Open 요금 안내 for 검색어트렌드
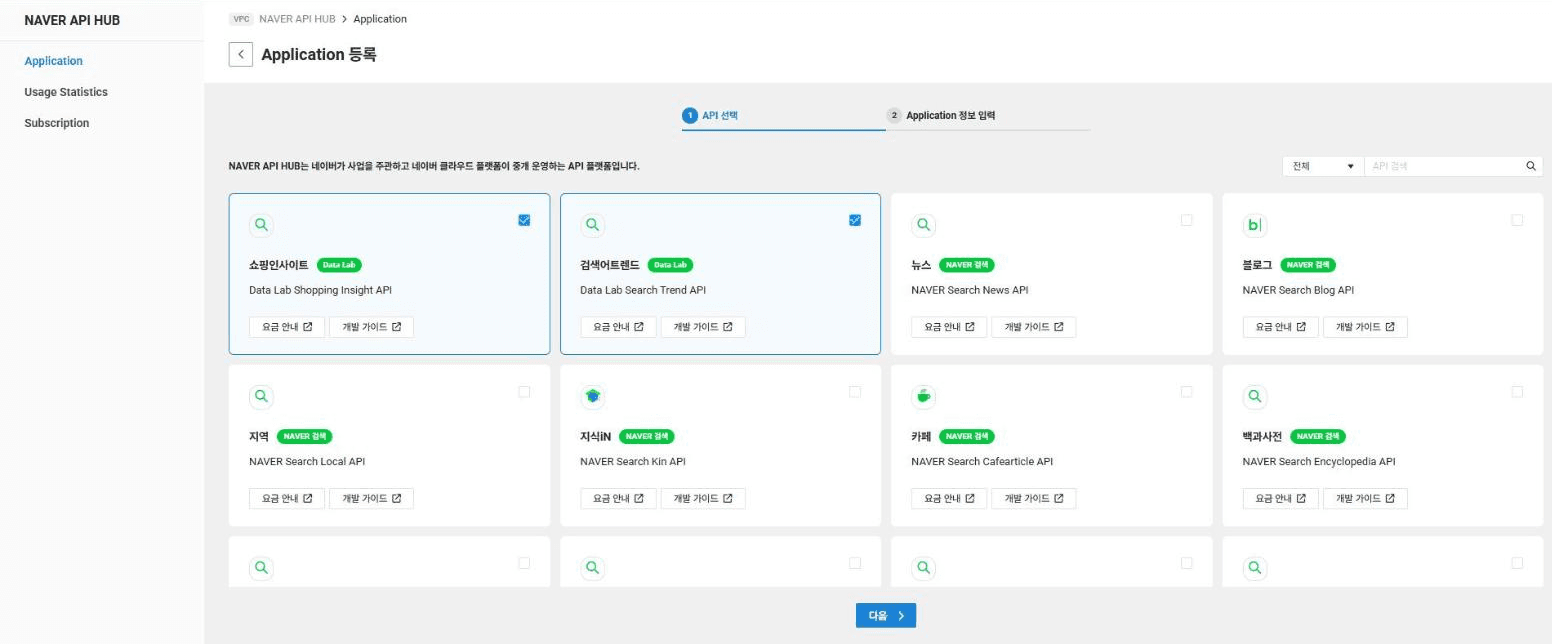The height and width of the screenshot is (644, 1552). tap(618, 327)
